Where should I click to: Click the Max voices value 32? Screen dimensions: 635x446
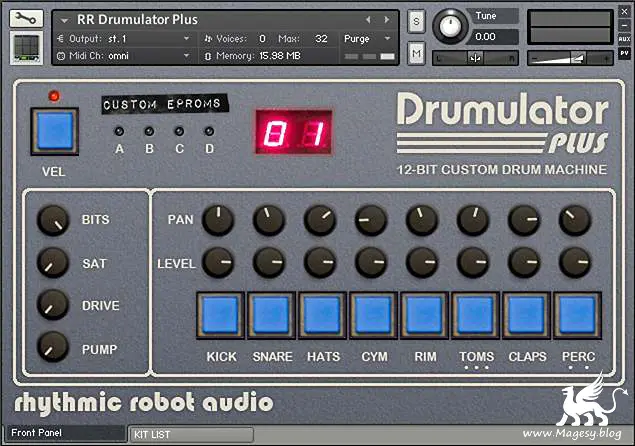[x=321, y=38]
